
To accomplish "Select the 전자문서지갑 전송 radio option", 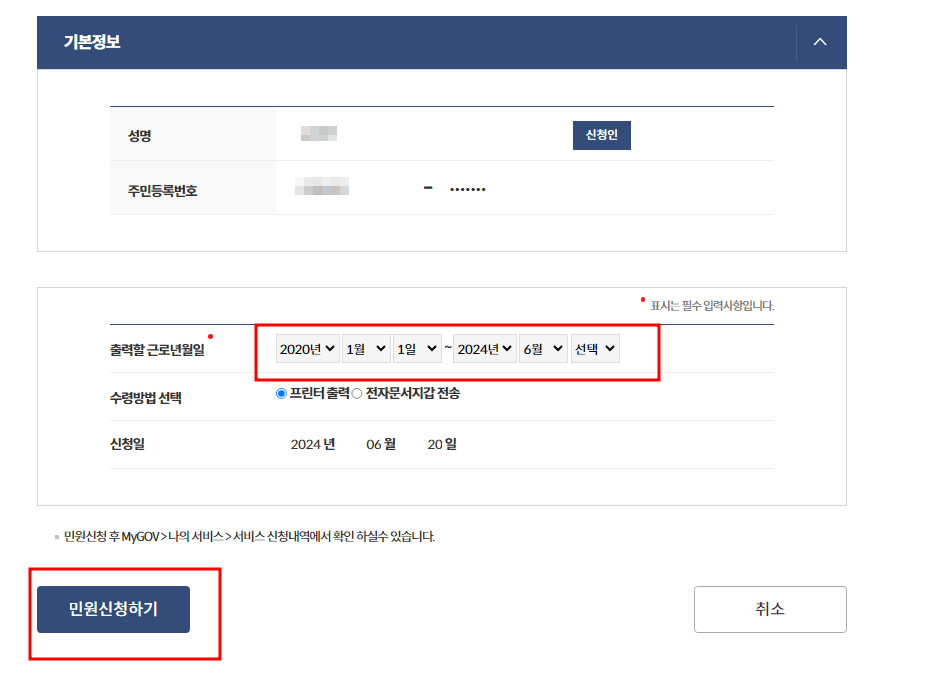I will (x=356, y=393).
